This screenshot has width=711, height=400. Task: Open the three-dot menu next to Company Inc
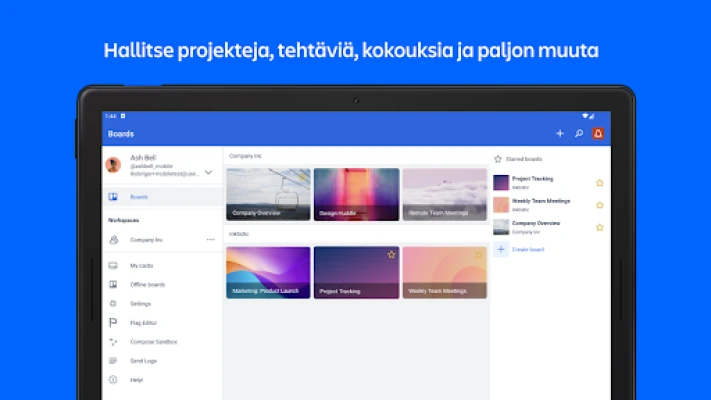210,240
